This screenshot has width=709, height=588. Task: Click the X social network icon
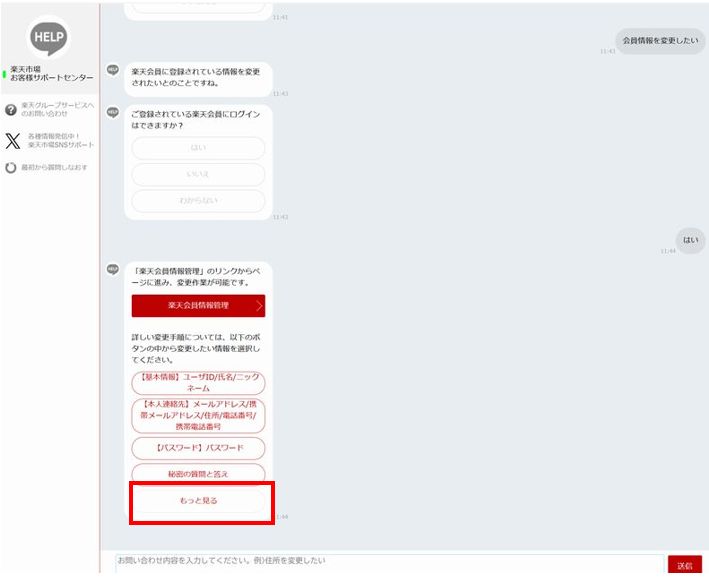pyautogui.click(x=13, y=141)
